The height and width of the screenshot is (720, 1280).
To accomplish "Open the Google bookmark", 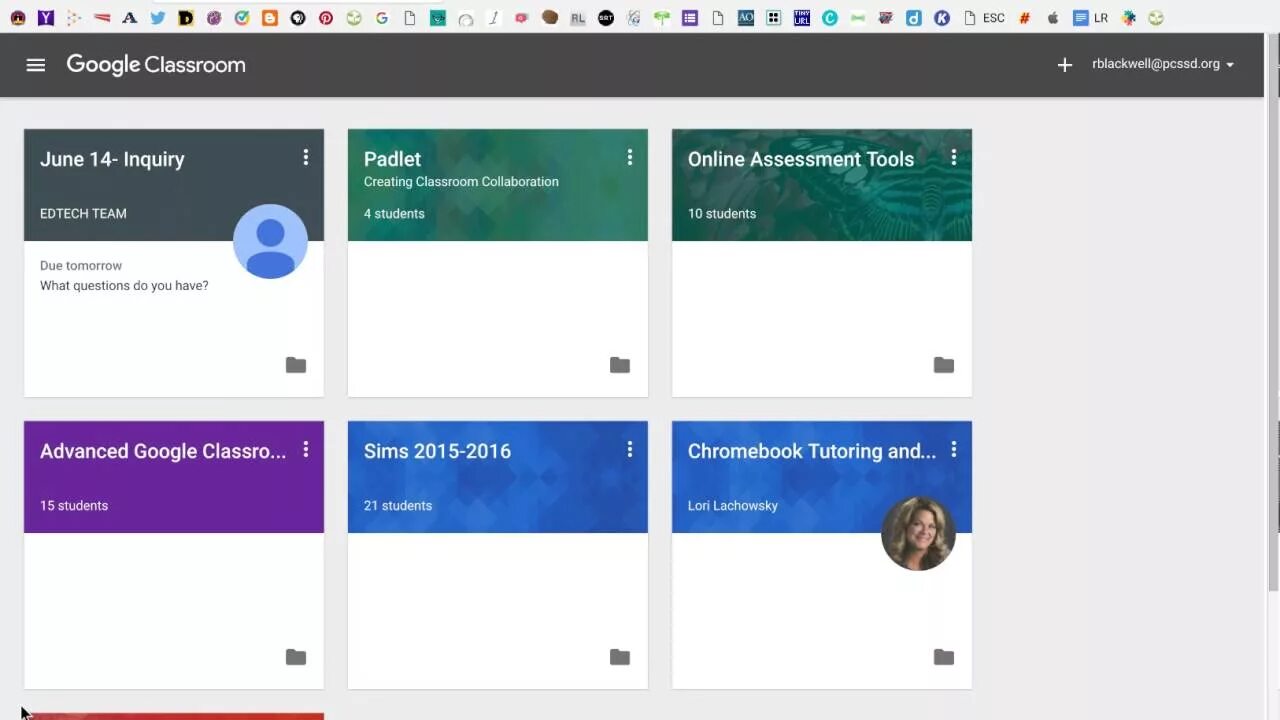I will 381,17.
